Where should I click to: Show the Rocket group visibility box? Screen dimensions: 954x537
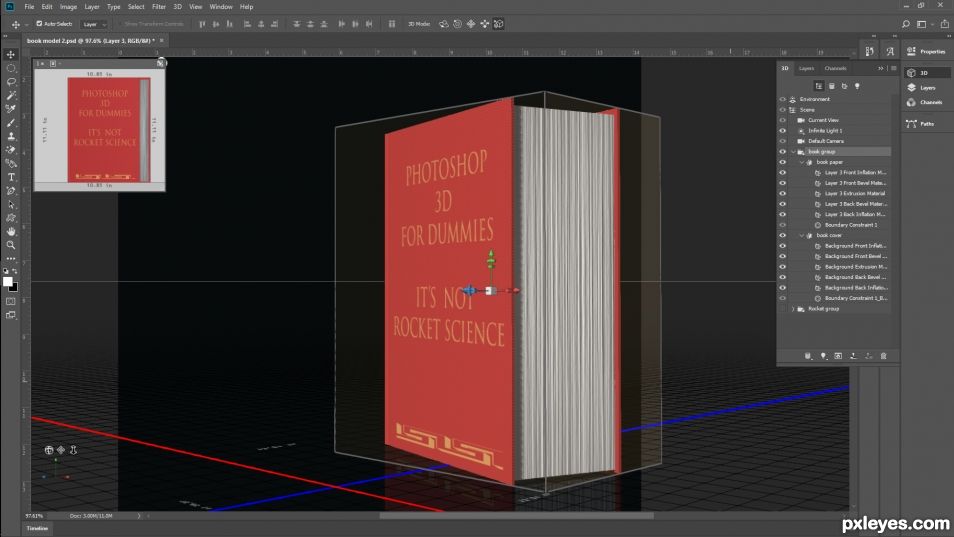(783, 309)
